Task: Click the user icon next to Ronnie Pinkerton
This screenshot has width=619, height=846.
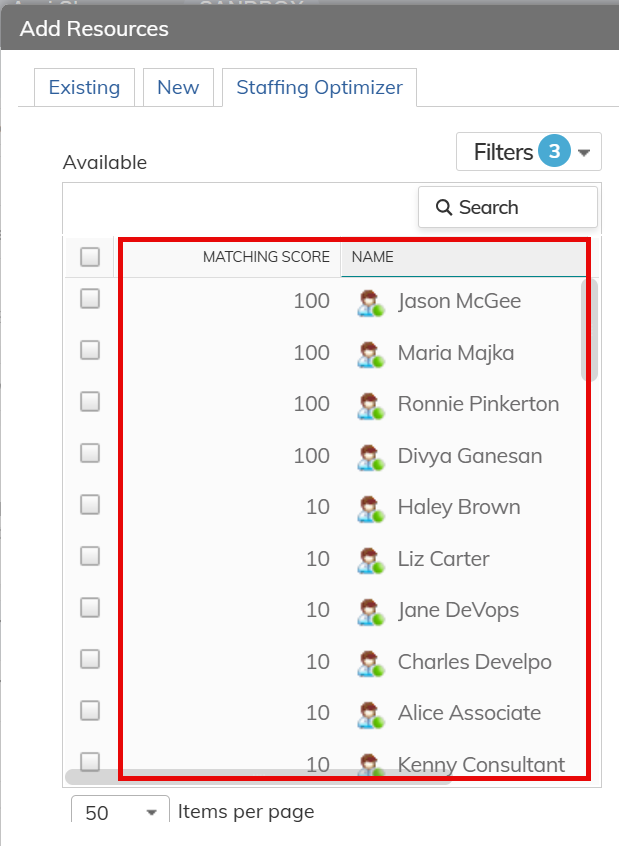Action: tap(371, 405)
